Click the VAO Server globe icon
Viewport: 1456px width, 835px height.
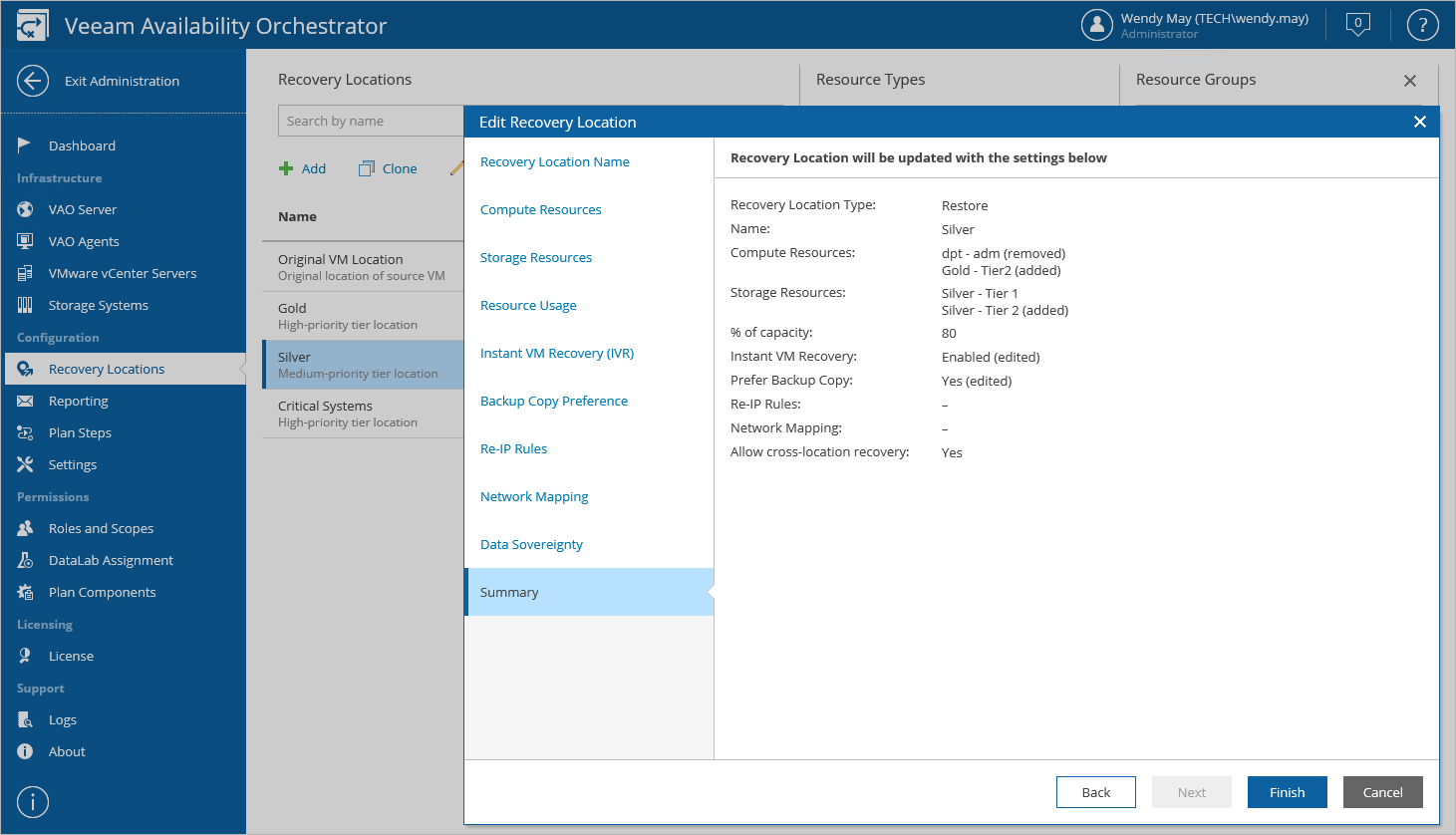pyautogui.click(x=25, y=209)
